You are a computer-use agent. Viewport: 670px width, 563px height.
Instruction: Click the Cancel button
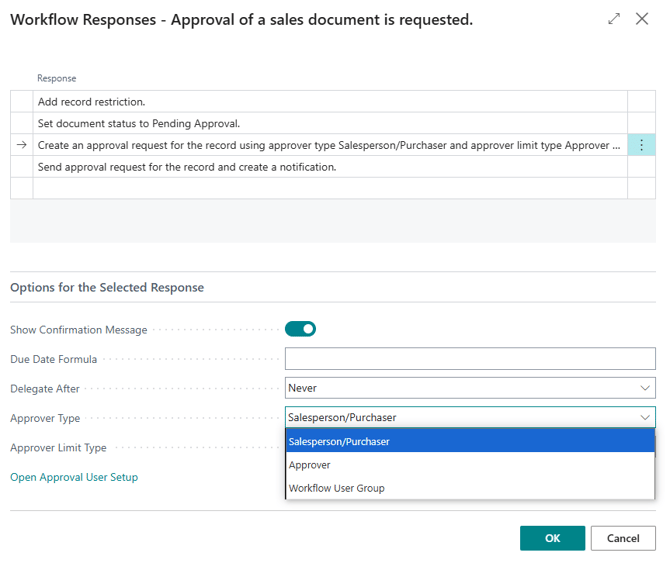pyautogui.click(x=623, y=538)
